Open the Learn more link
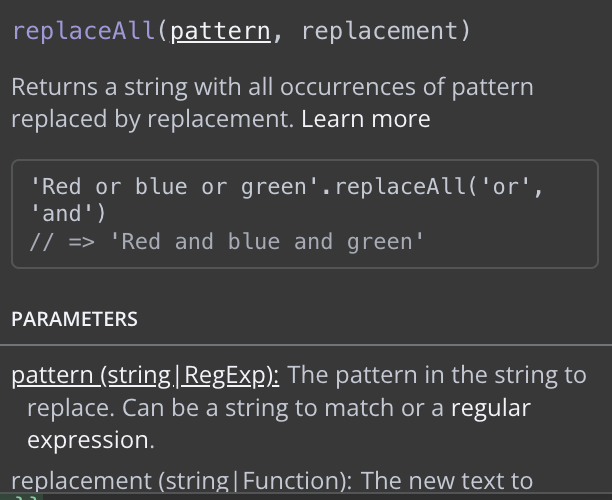612x500 pixels. click(366, 119)
